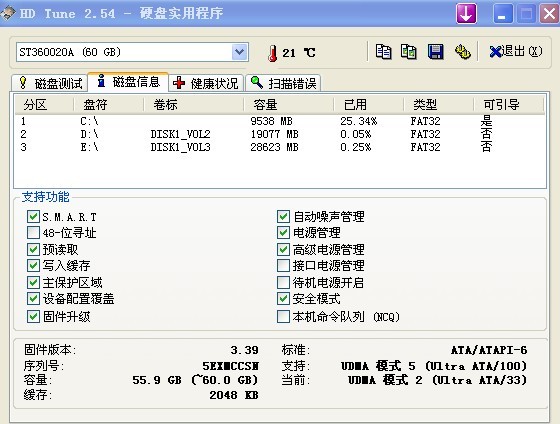
Task: Click the 类型 column header
Action: point(439,105)
